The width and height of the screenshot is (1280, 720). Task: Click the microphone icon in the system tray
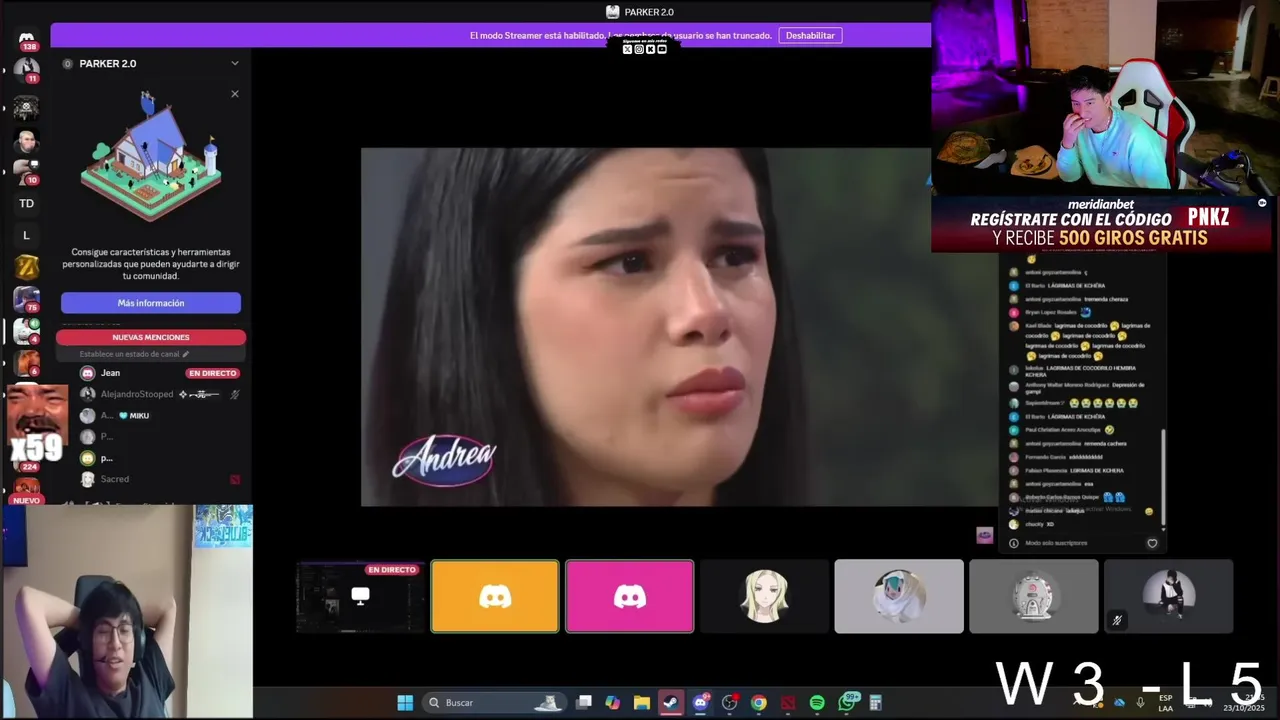1140,702
